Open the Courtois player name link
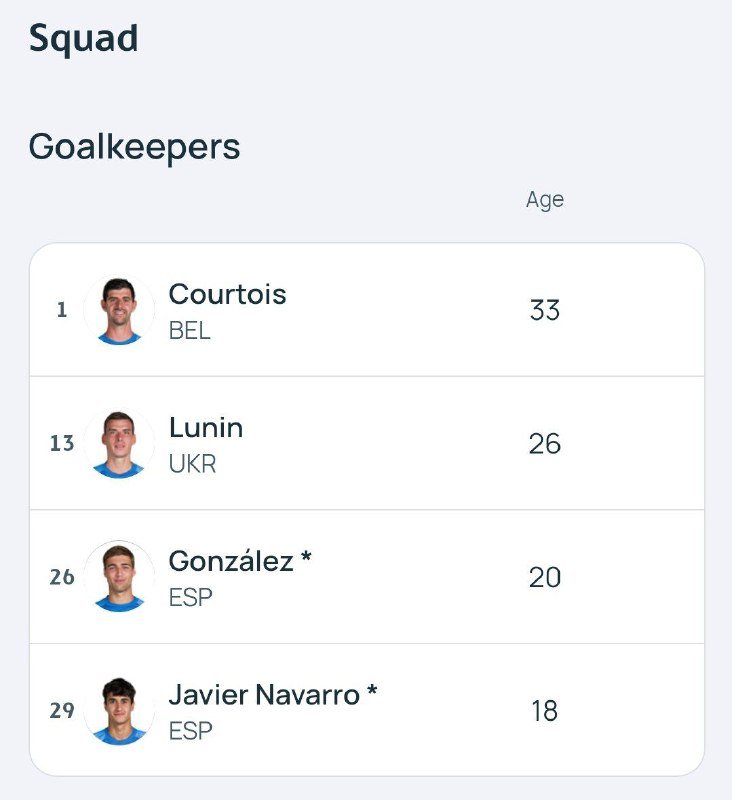The height and width of the screenshot is (800, 732). 227,294
